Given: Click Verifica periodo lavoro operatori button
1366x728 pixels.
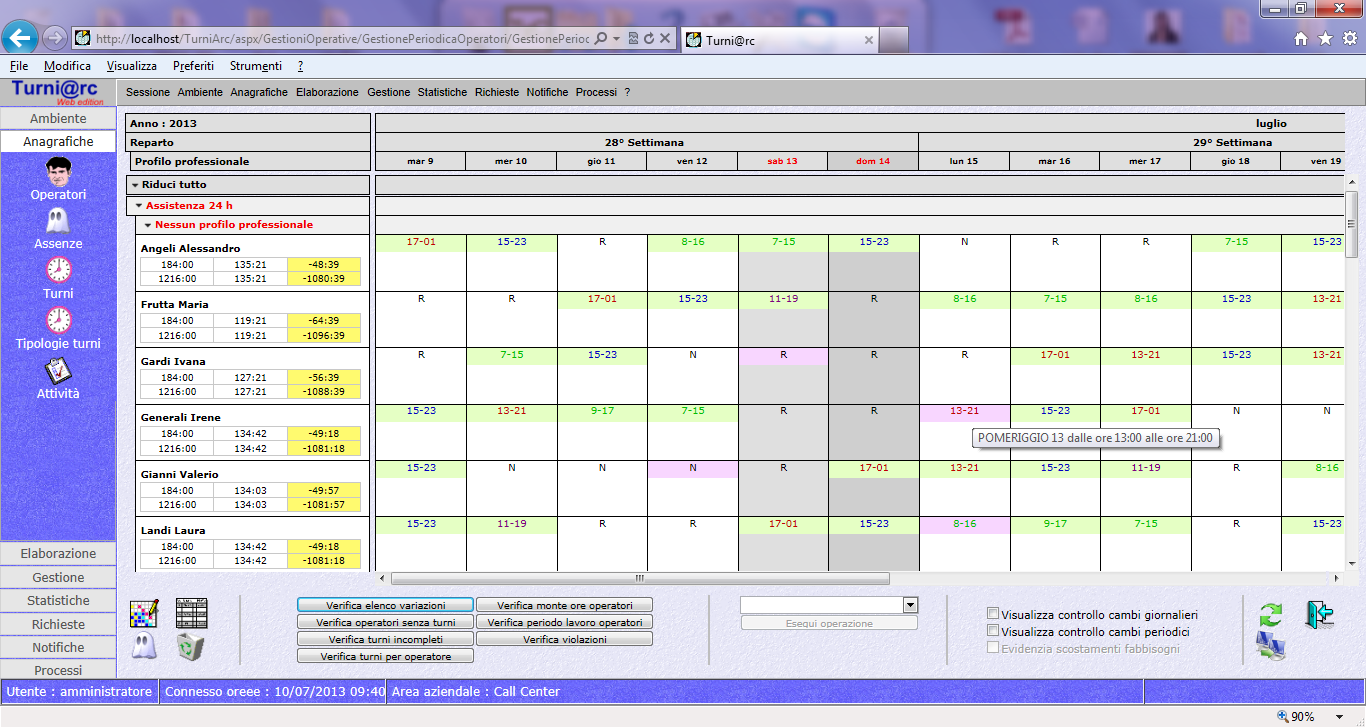Looking at the screenshot, I should 564,622.
